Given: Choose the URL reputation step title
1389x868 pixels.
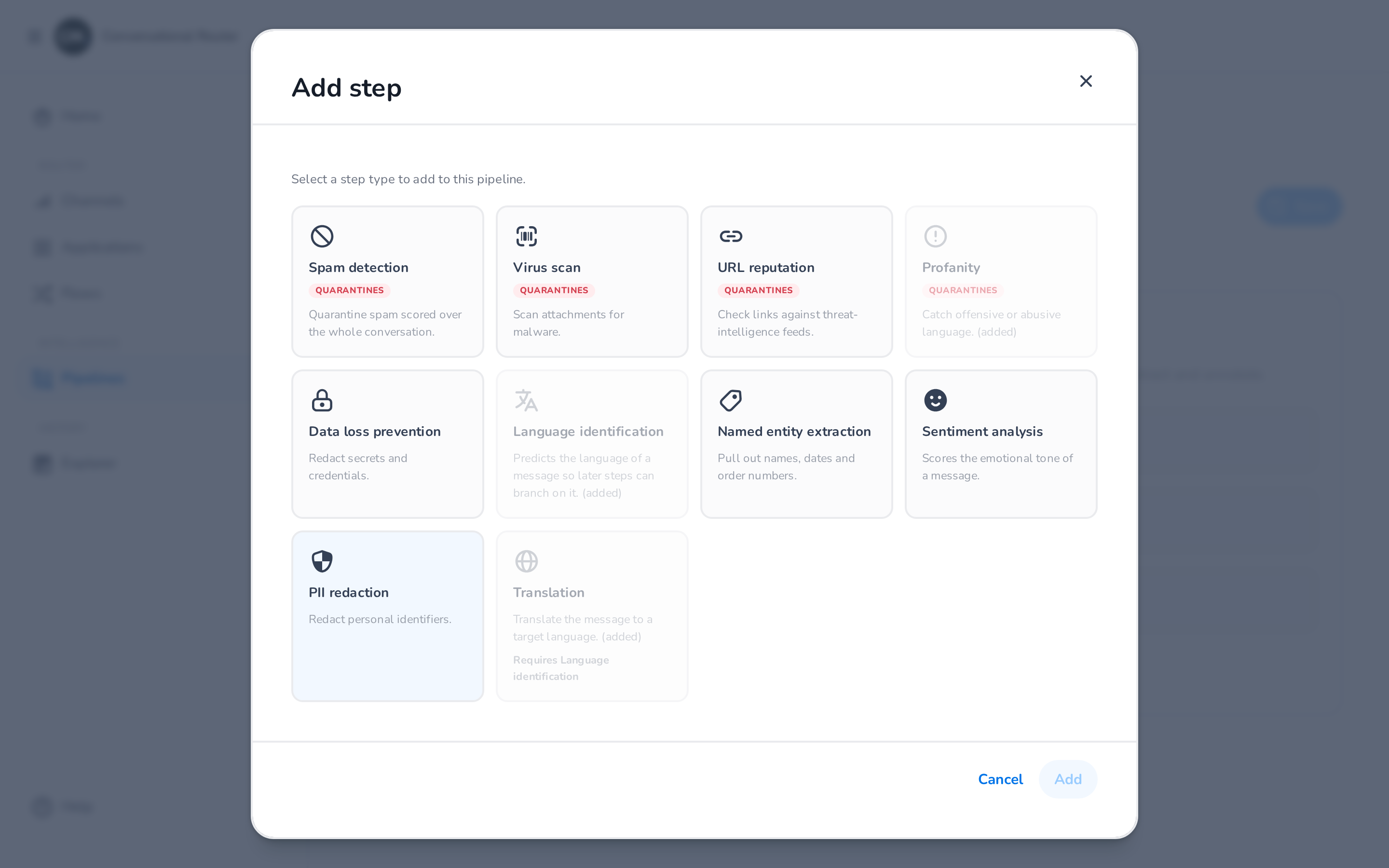Looking at the screenshot, I should pyautogui.click(x=766, y=268).
